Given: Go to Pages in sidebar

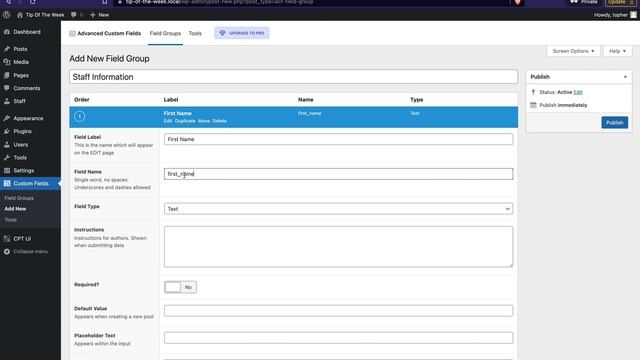Looking at the screenshot, I should [x=21, y=75].
